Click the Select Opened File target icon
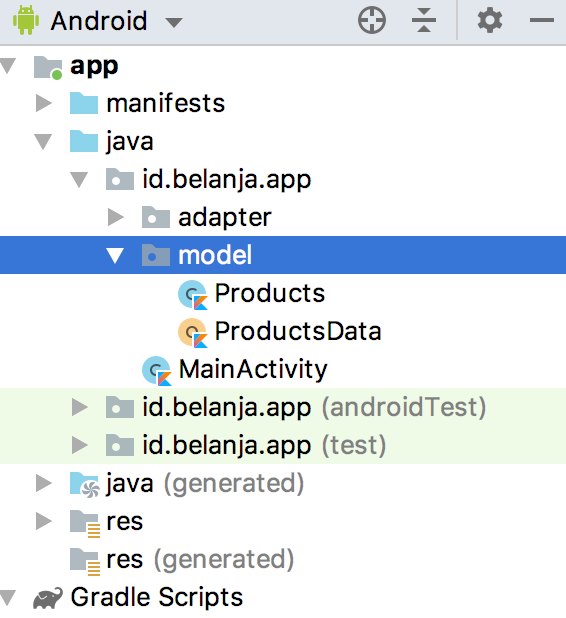Image resolution: width=566 pixels, height=618 pixels. tap(372, 20)
